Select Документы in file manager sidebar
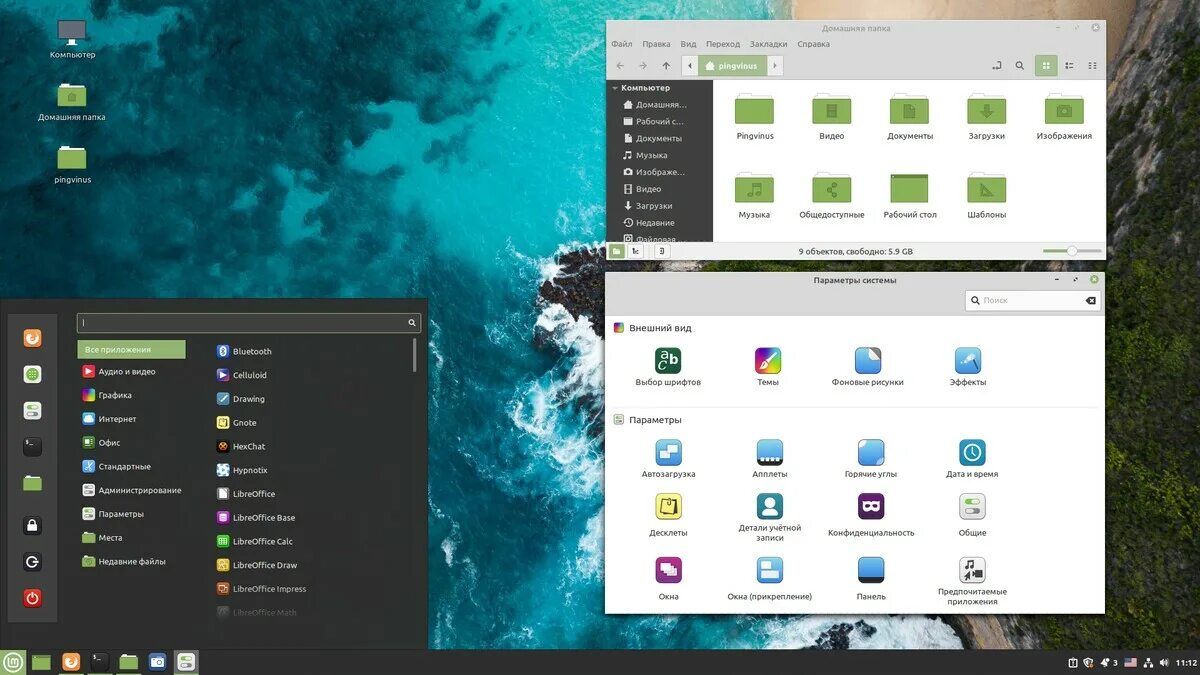Screen dimensions: 1200x675 (x=652, y=139)
